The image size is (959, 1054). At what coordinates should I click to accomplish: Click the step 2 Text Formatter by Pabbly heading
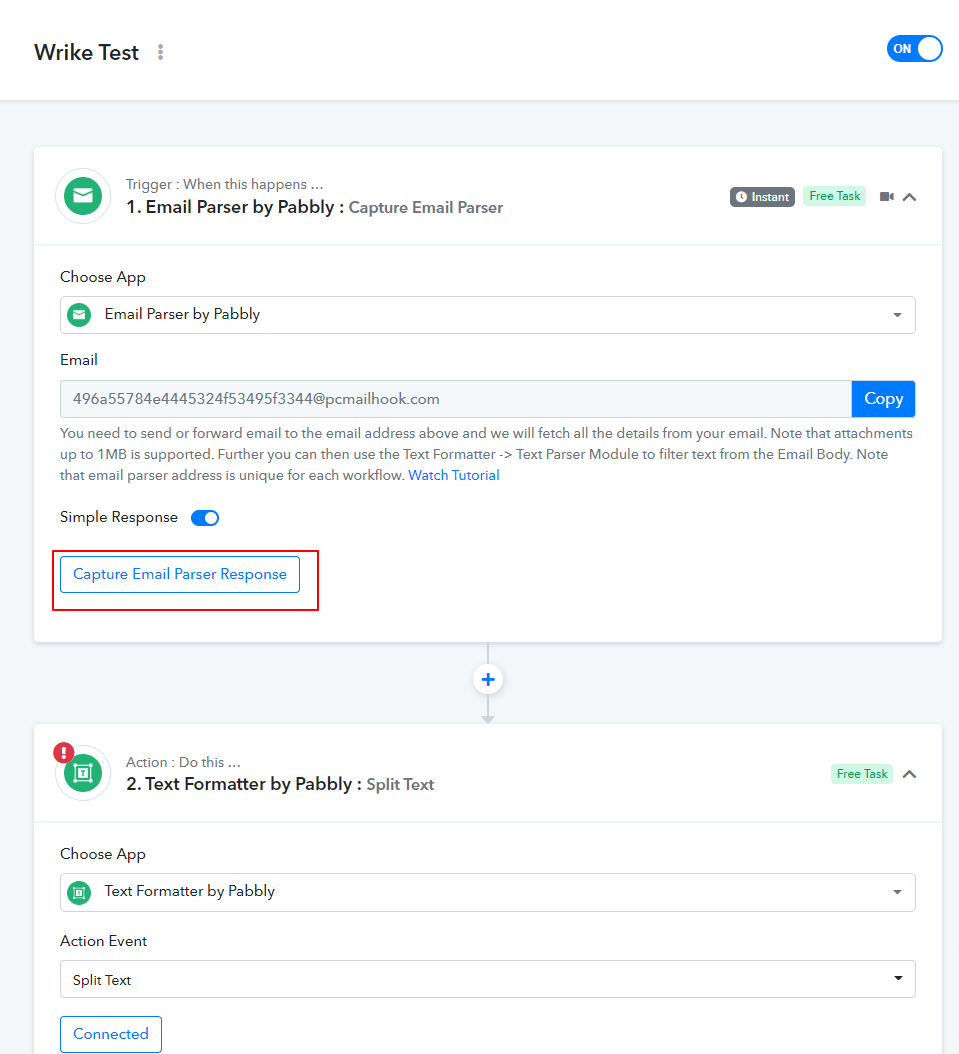(280, 784)
